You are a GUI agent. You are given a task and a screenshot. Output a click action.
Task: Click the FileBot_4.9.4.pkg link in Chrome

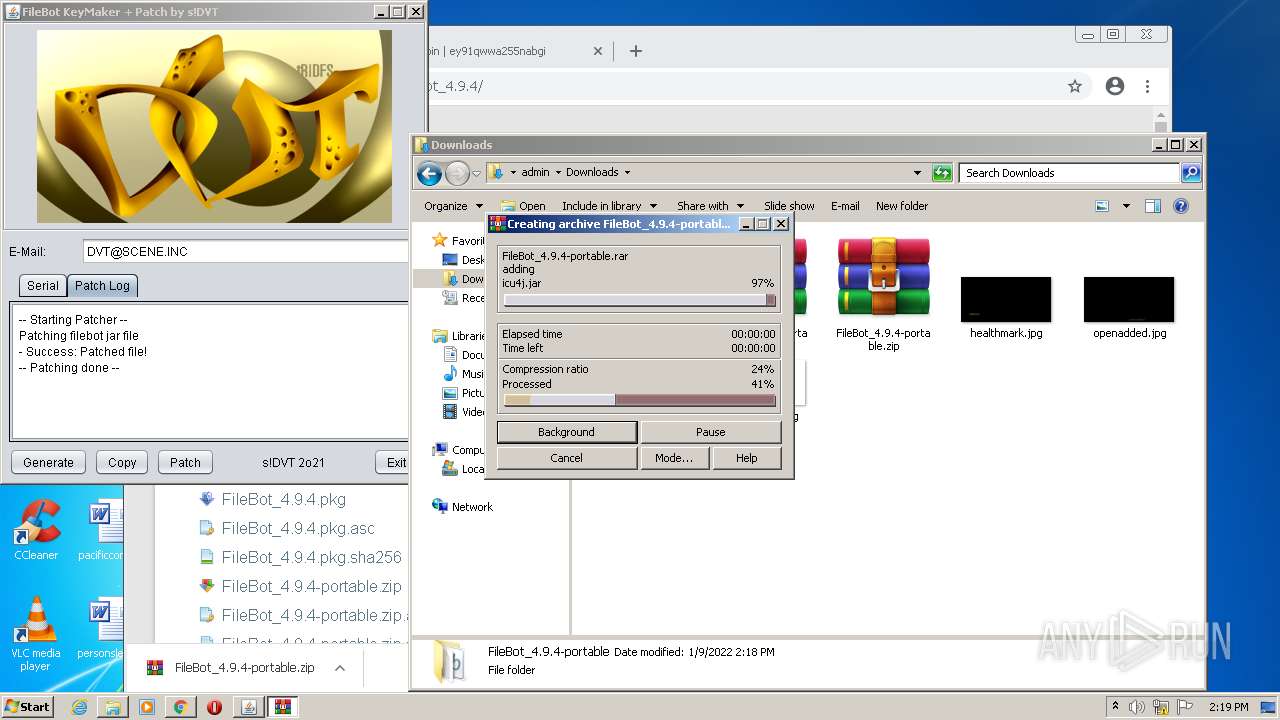point(283,499)
